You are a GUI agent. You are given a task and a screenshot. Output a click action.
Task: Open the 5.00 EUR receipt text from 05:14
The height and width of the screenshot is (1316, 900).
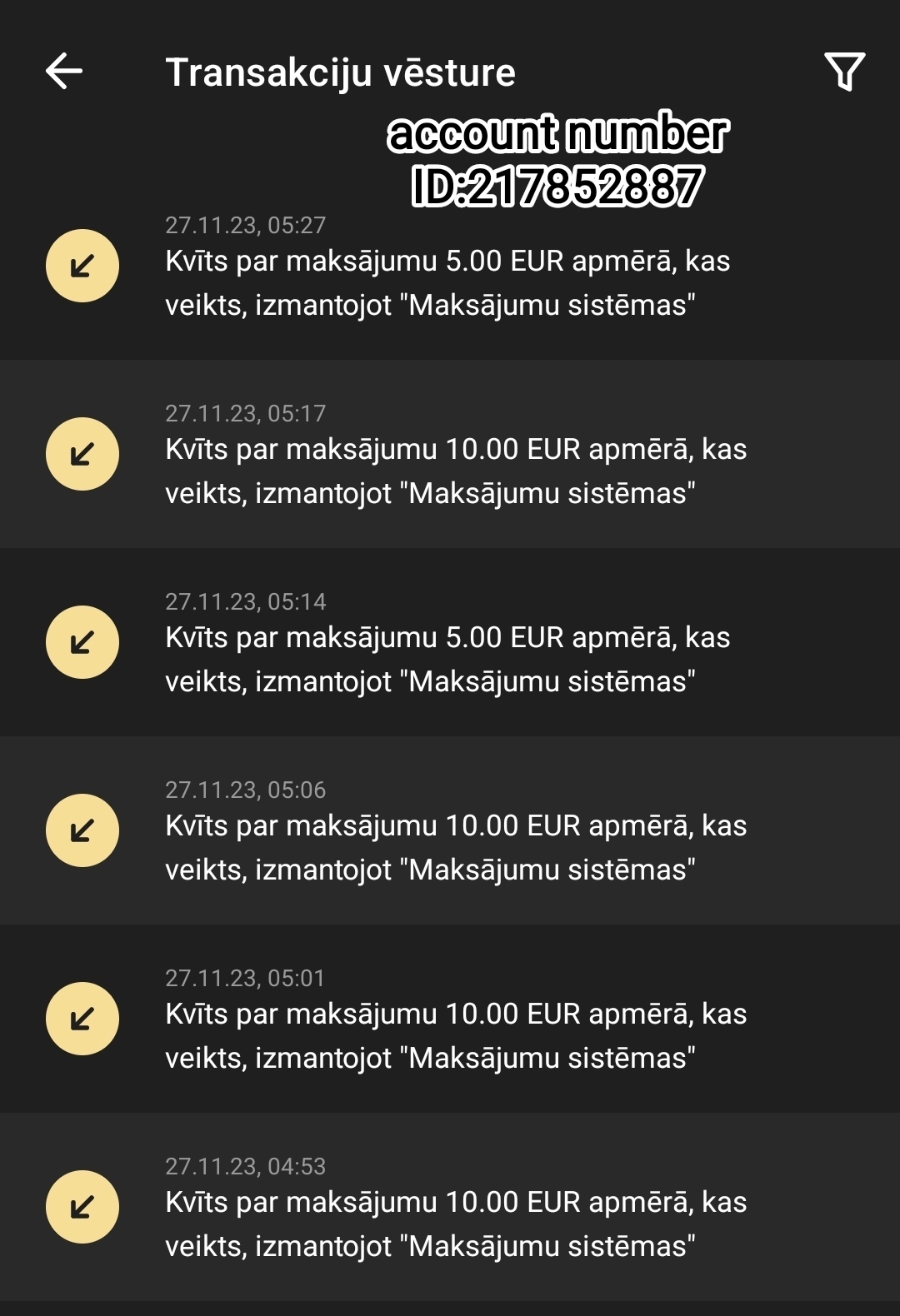tap(447, 660)
